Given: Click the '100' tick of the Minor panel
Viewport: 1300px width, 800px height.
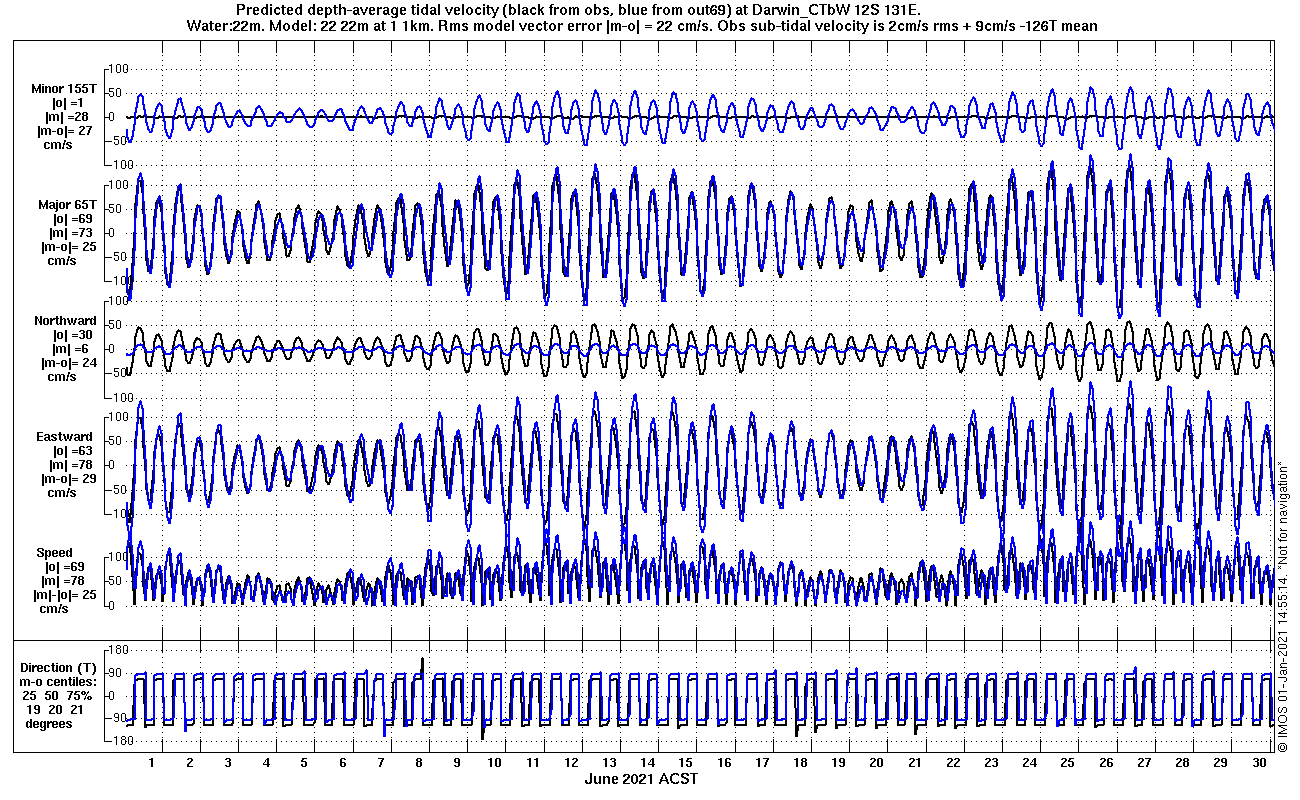Looking at the screenshot, I should (118, 68).
